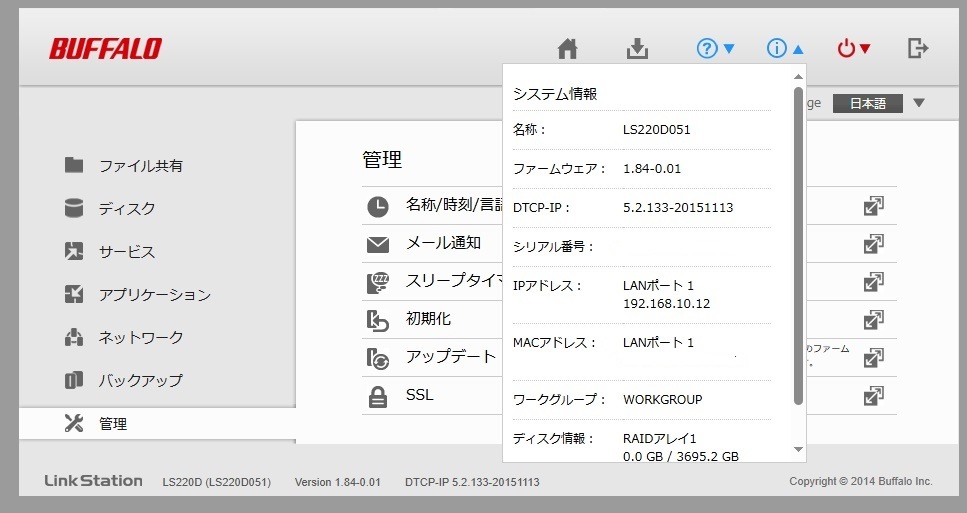Click the 0.0 GB / 3695.2 GB value

[681, 456]
